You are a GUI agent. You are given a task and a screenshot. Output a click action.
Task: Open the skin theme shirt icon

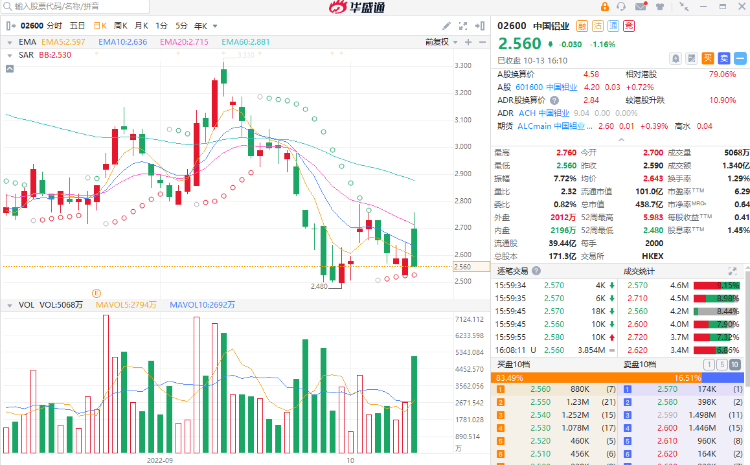click(x=660, y=6)
